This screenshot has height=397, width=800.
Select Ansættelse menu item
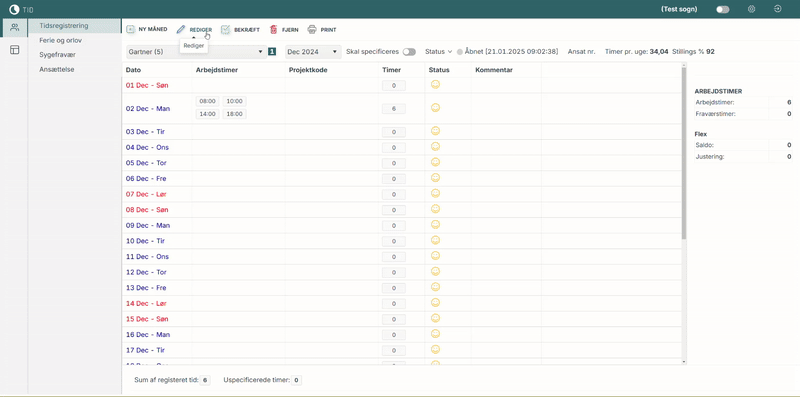[57, 69]
